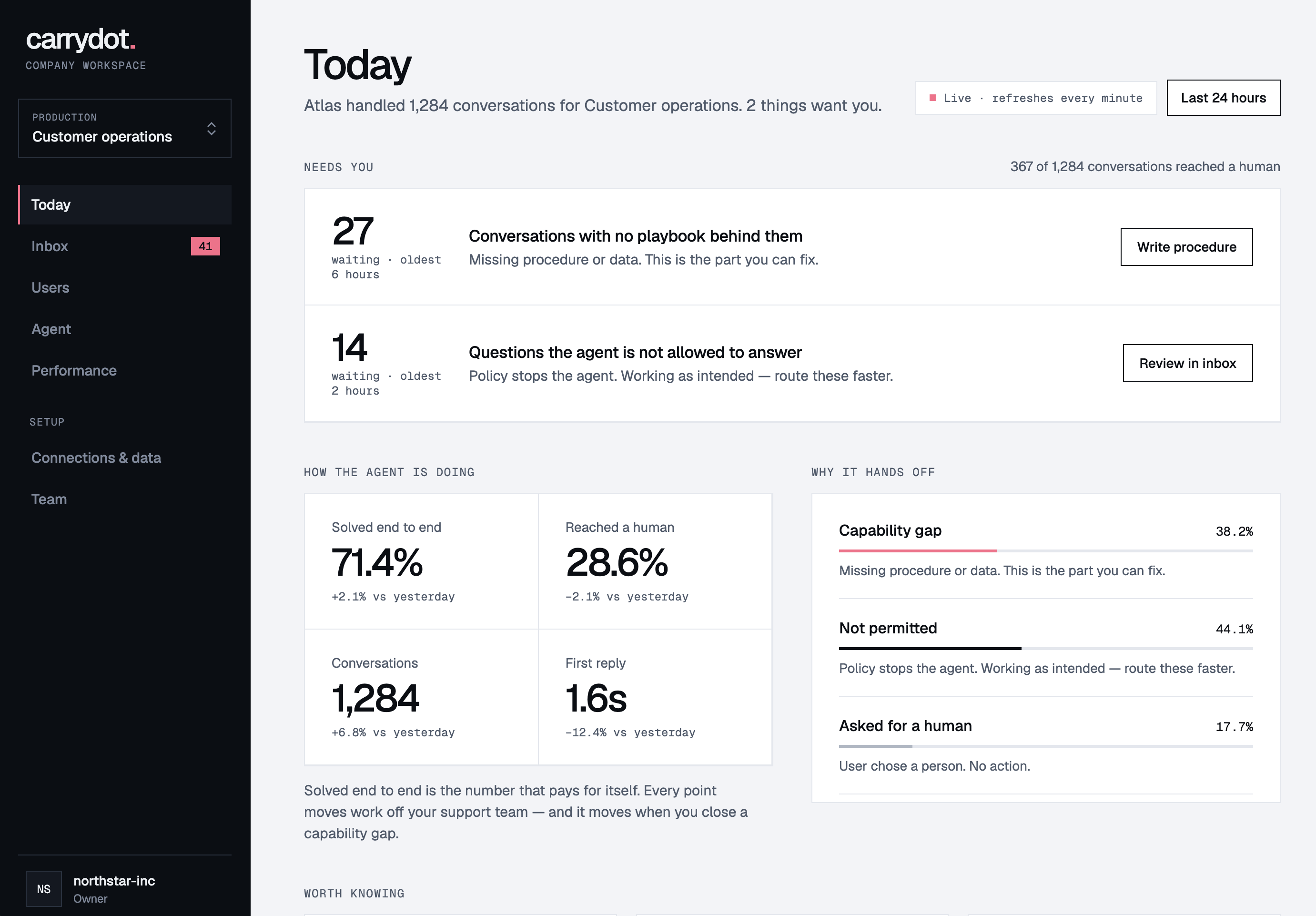Navigate to Performance
Viewport: 1316px width, 916px height.
[124, 370]
